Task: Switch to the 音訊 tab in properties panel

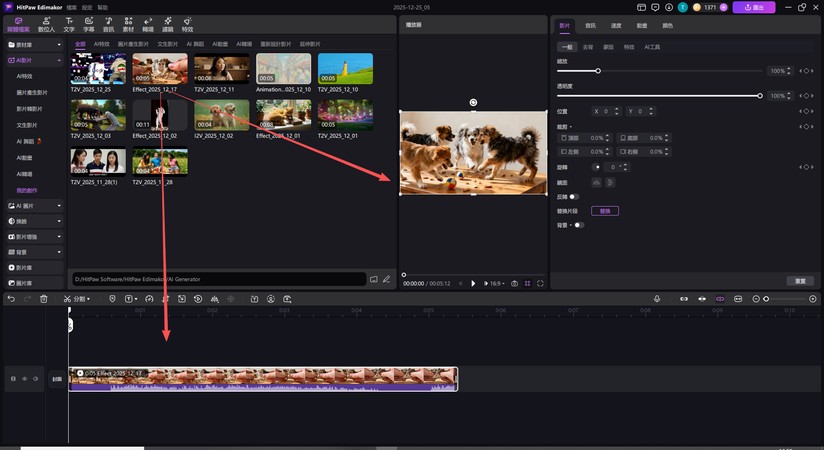Action: (x=591, y=25)
